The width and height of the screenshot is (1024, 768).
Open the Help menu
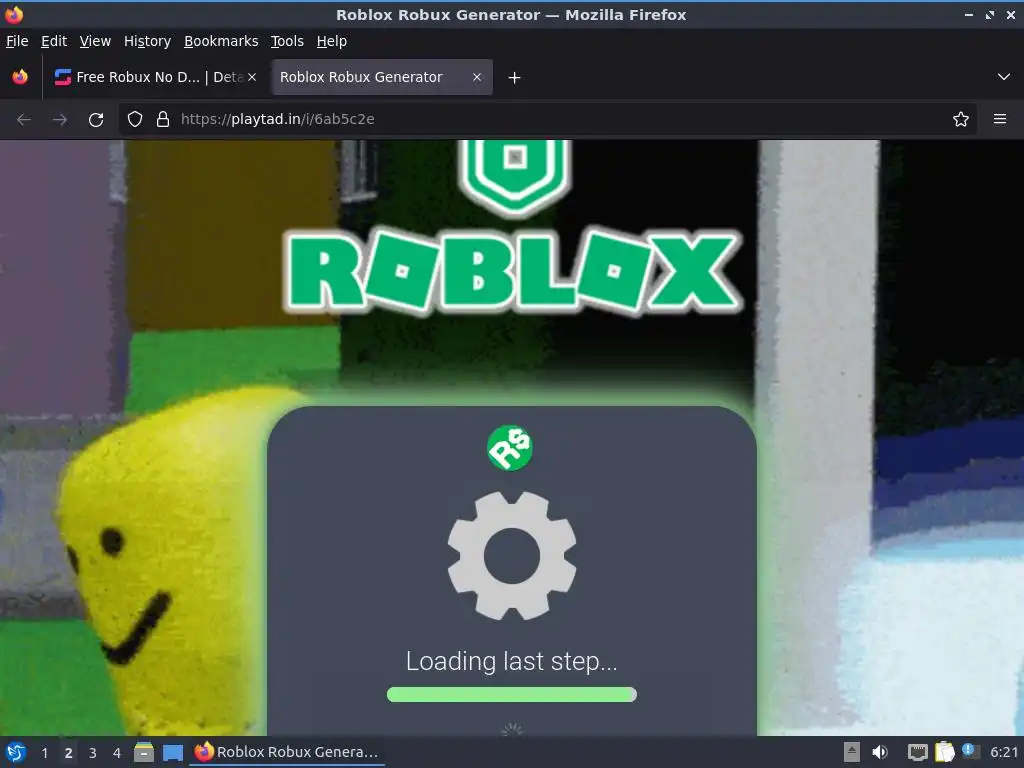pyautogui.click(x=332, y=41)
